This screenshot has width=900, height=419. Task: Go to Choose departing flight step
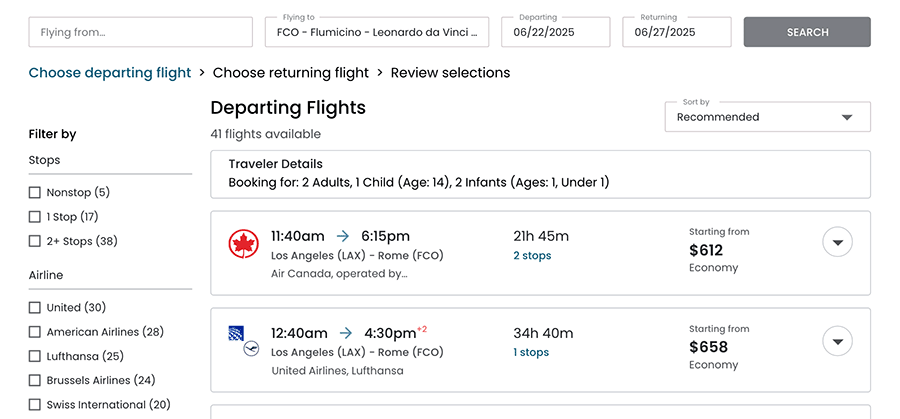(x=110, y=73)
